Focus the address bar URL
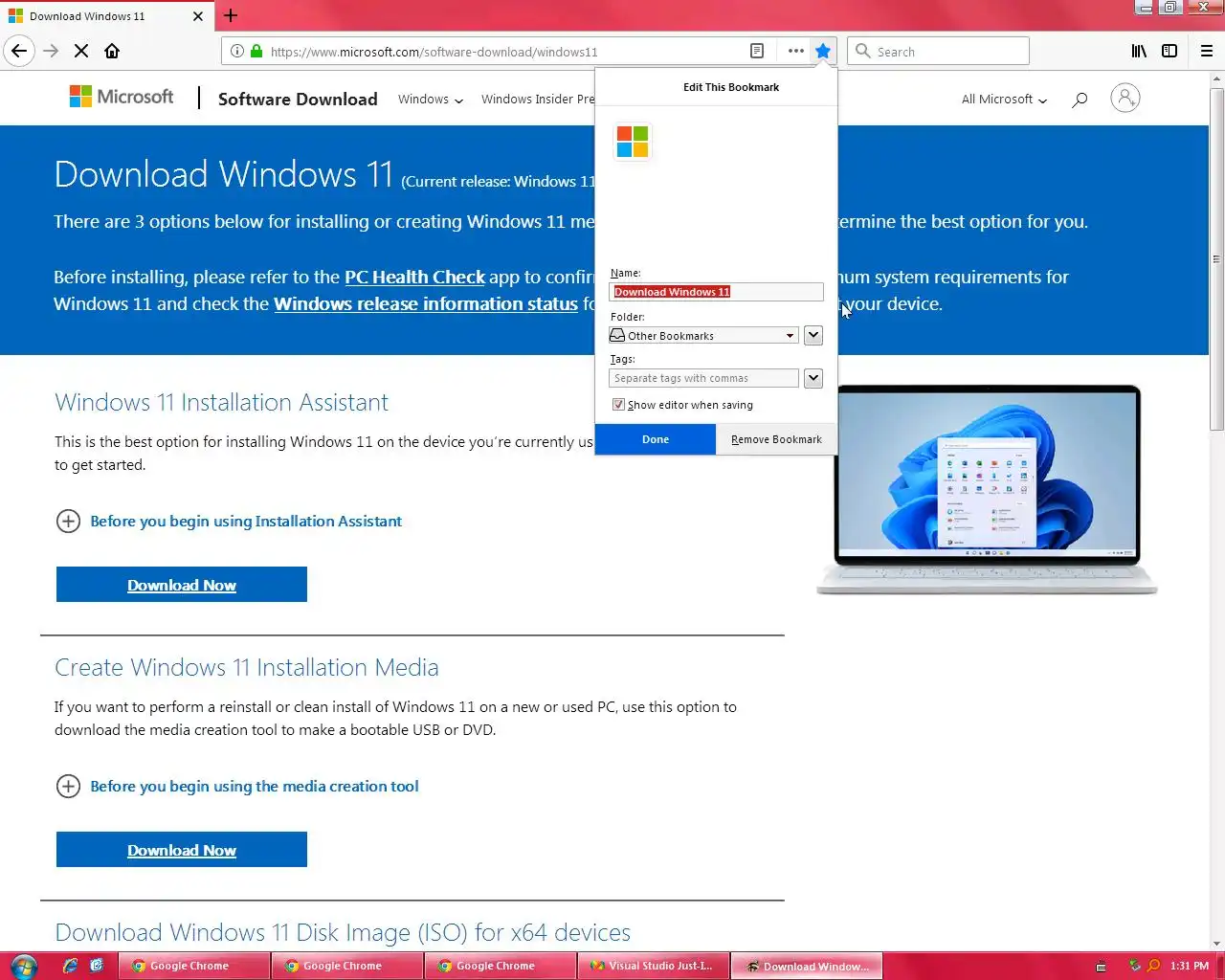The height and width of the screenshot is (980, 1225). coord(434,52)
